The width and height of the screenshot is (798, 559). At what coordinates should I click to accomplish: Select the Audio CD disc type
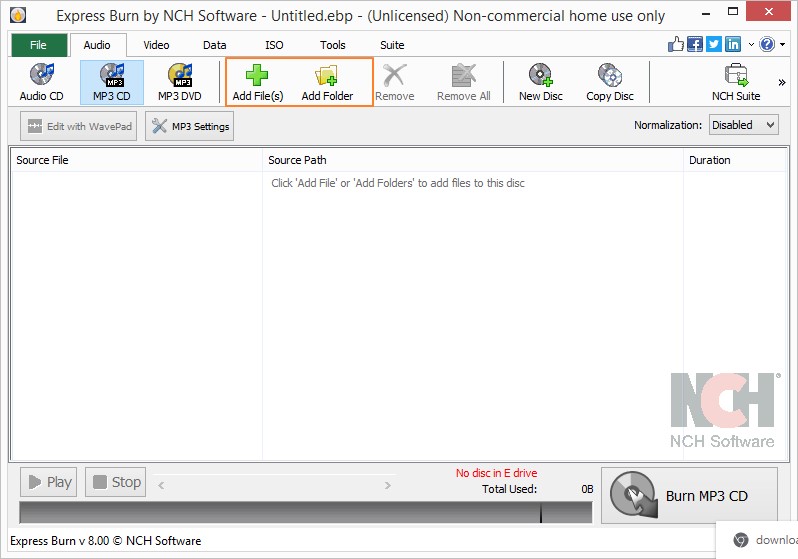tap(42, 82)
